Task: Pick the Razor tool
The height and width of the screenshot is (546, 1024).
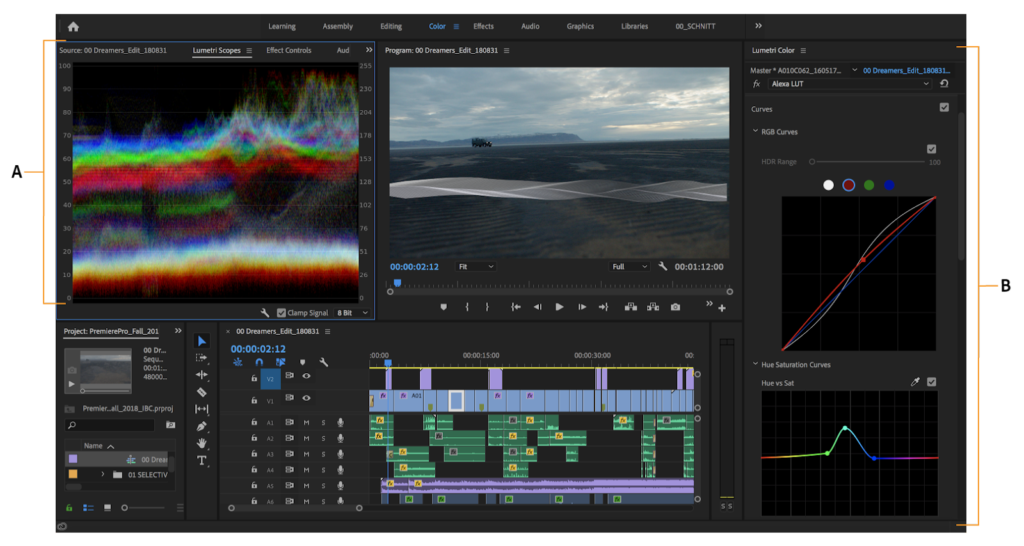Action: coord(202,392)
